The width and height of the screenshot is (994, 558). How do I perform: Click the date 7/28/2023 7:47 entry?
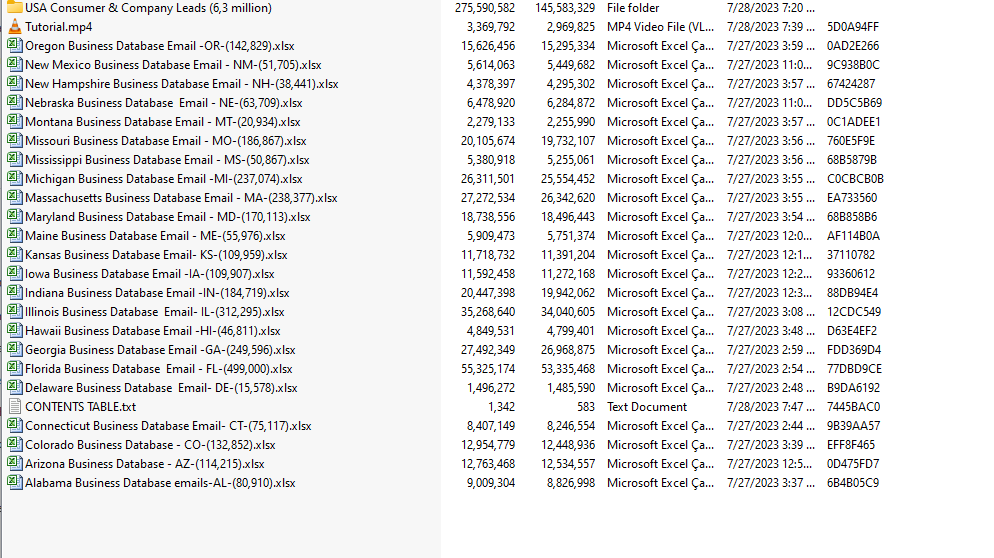point(770,407)
